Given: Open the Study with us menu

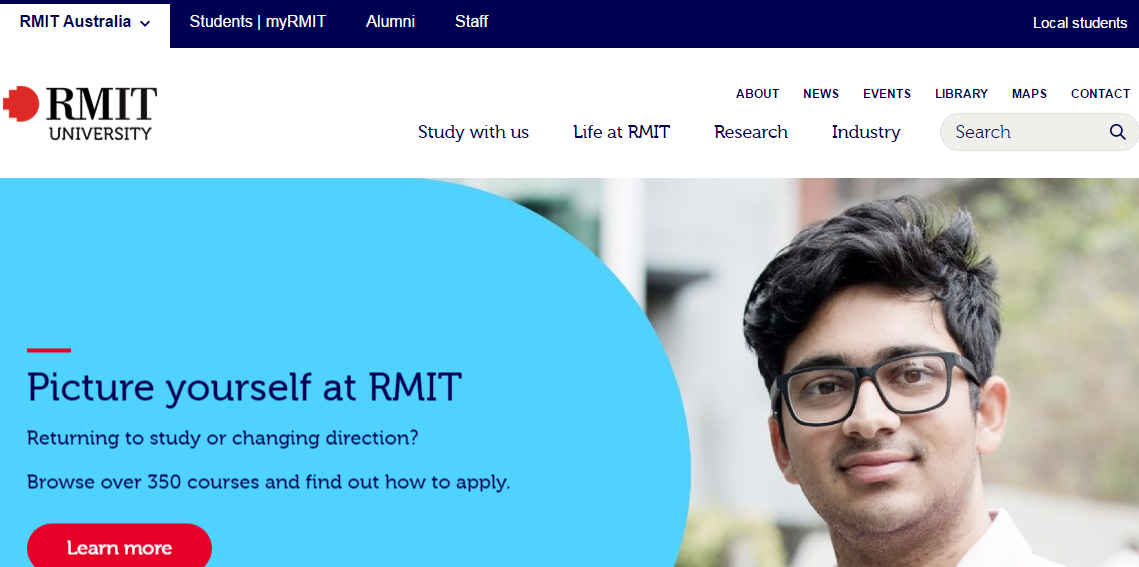Looking at the screenshot, I should coord(474,132).
